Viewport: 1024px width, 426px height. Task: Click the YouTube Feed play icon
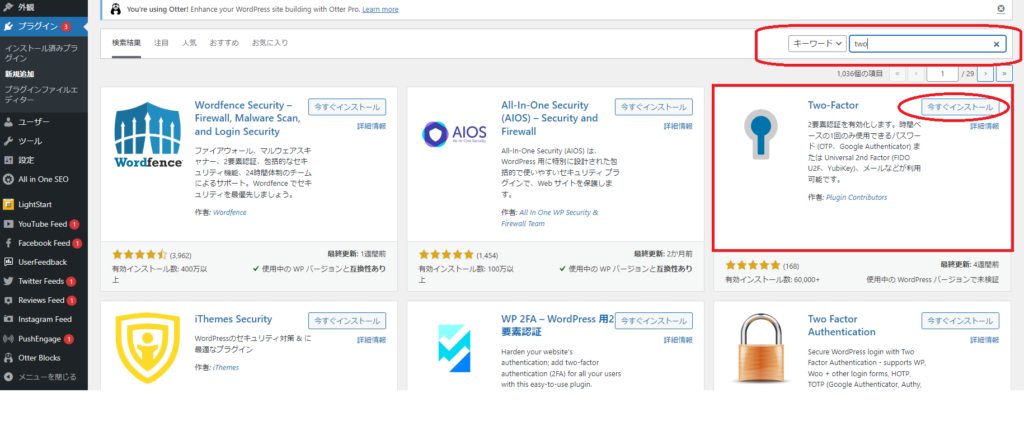(x=8, y=224)
